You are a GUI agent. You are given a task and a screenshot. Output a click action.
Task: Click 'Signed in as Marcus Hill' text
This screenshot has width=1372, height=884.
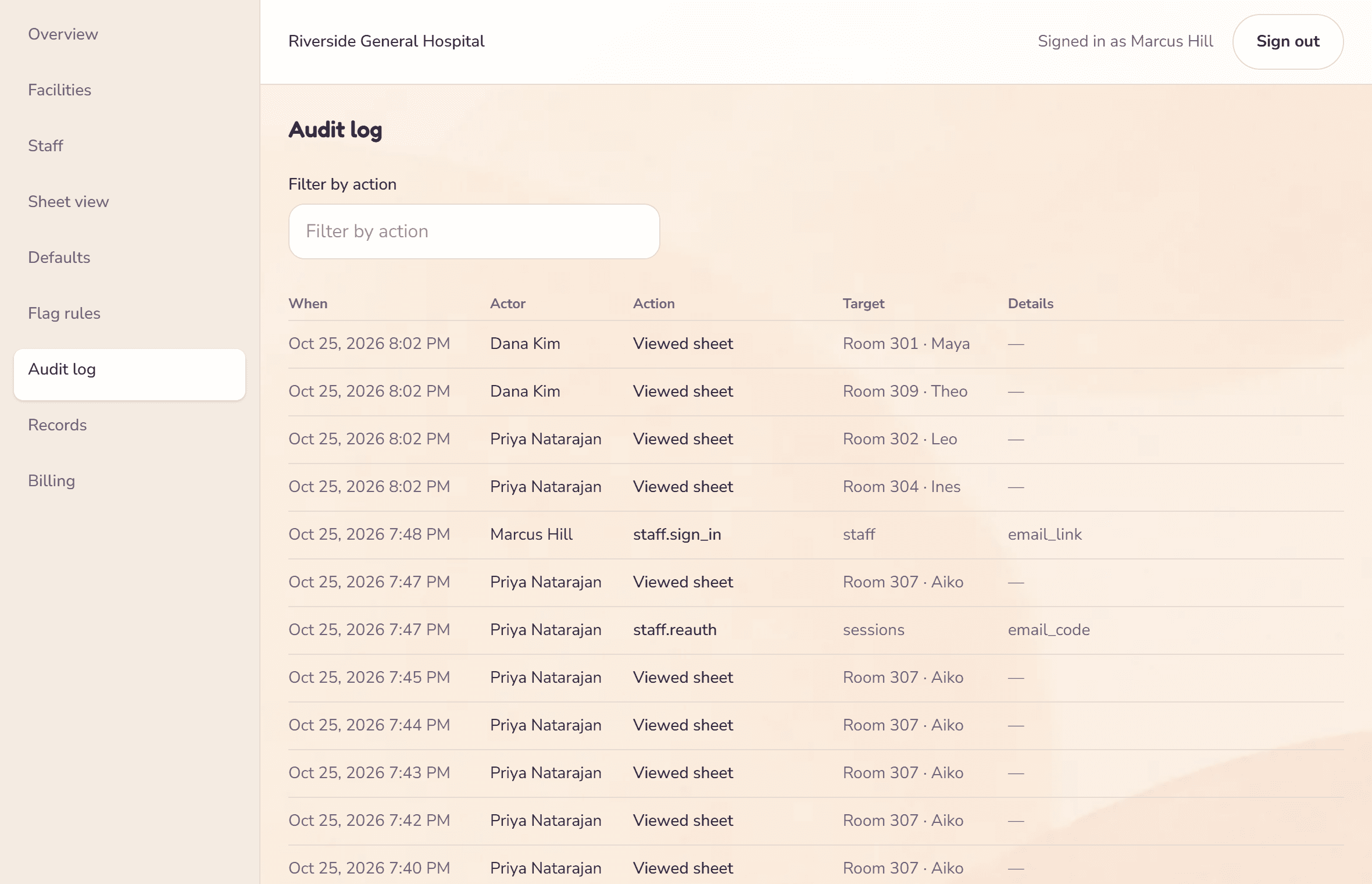point(1126,41)
